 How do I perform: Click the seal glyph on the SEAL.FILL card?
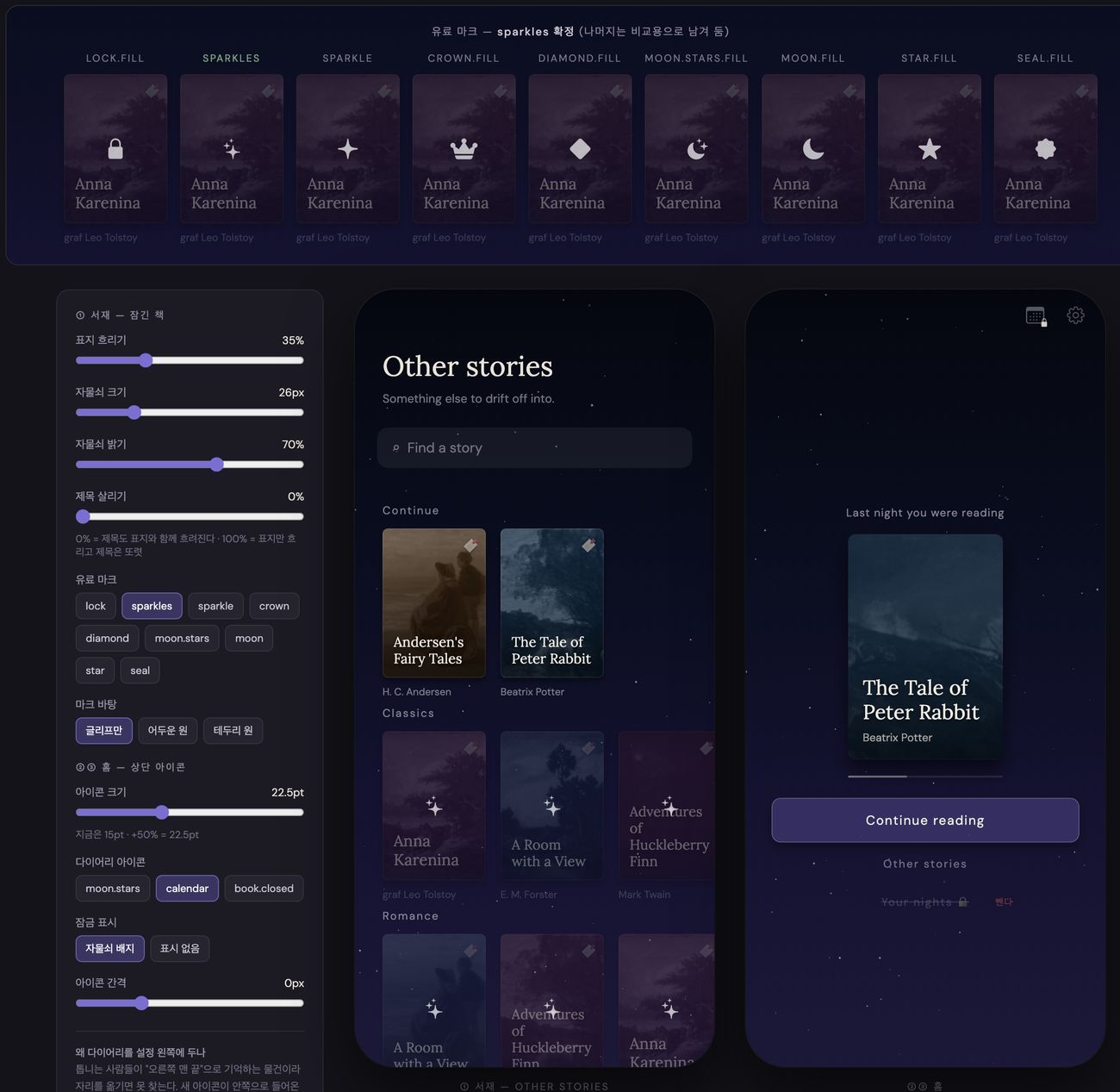[1045, 149]
